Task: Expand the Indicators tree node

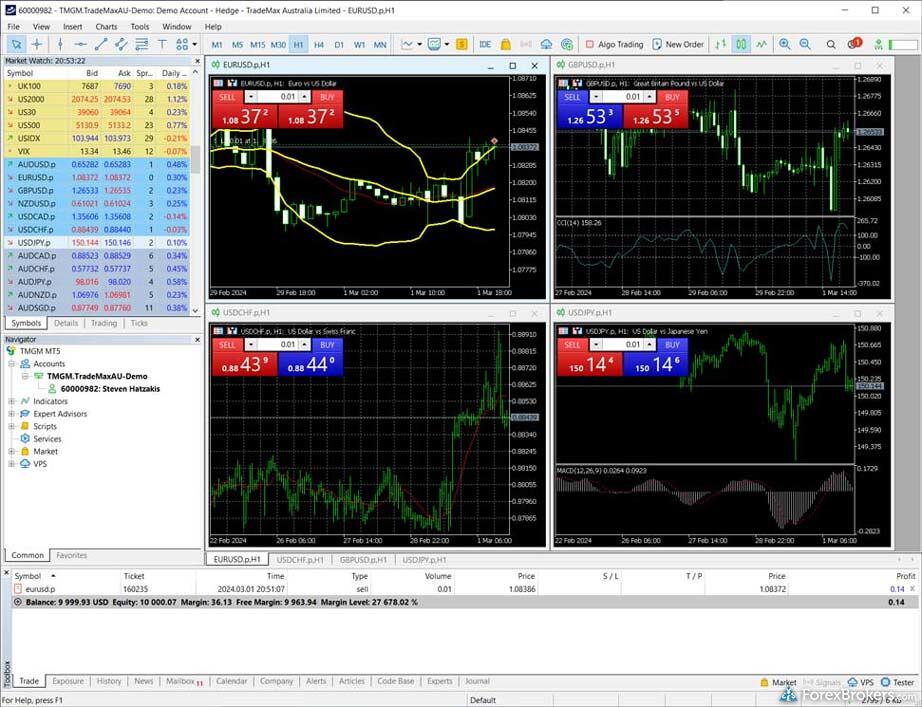Action: pyautogui.click(x=12, y=401)
